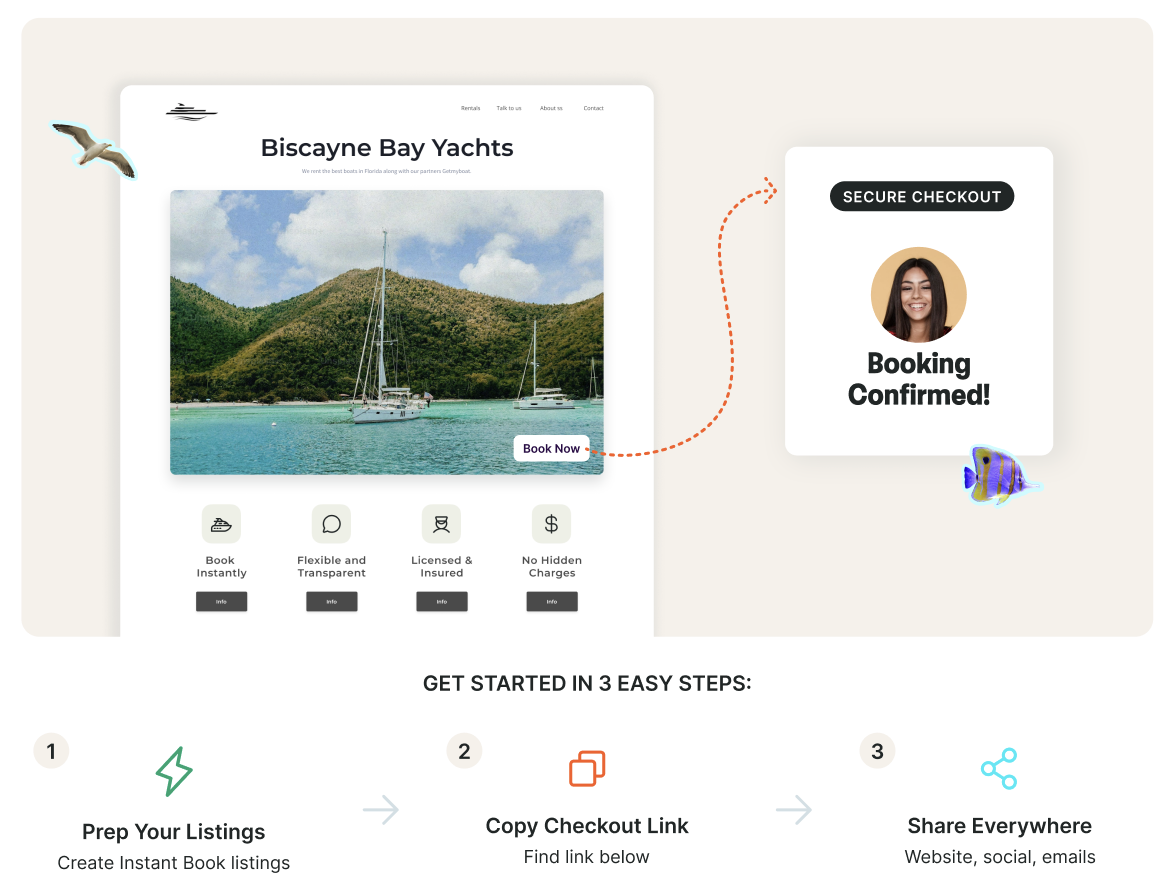The height and width of the screenshot is (888, 1174).
Task: Click the SECURE CHECKOUT badge
Action: 922,196
